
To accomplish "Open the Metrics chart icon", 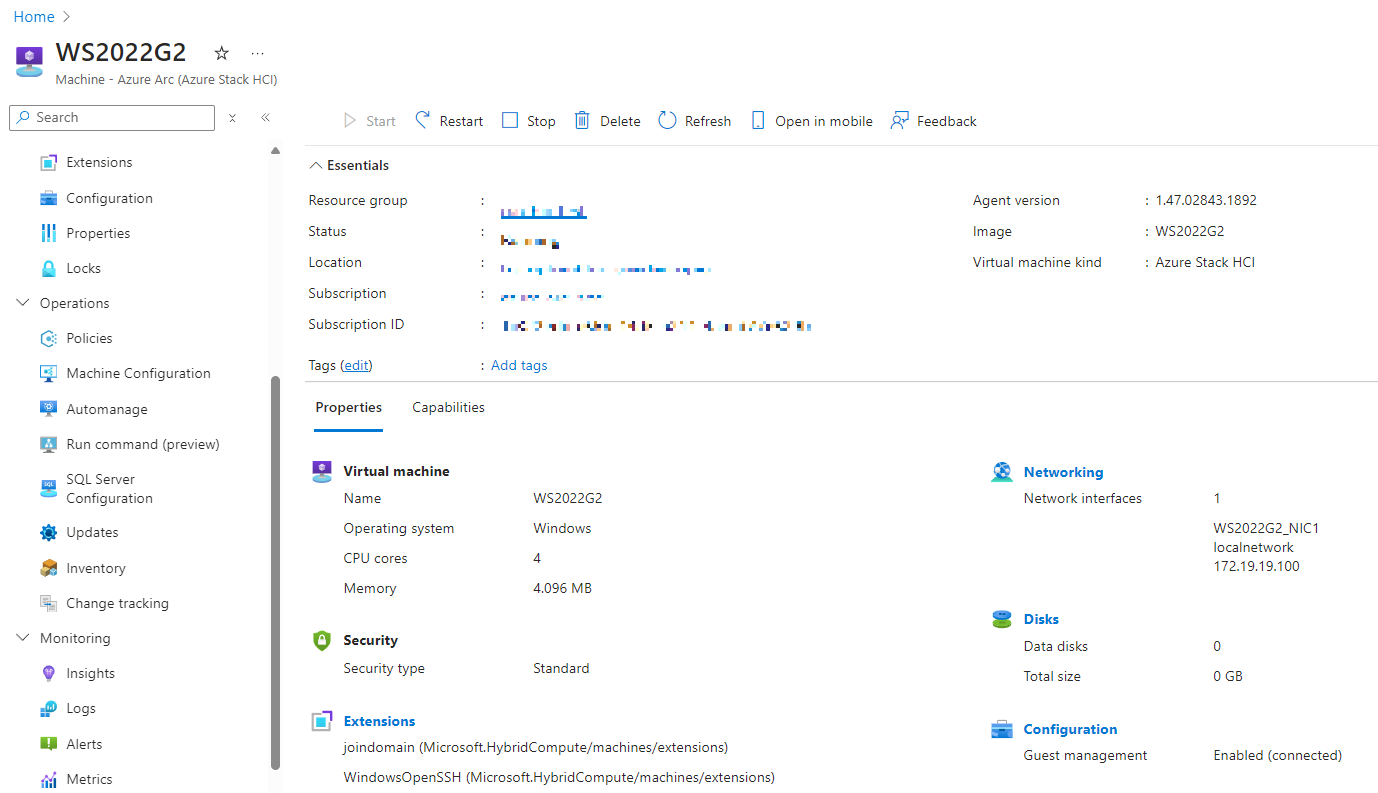I will 48,779.
